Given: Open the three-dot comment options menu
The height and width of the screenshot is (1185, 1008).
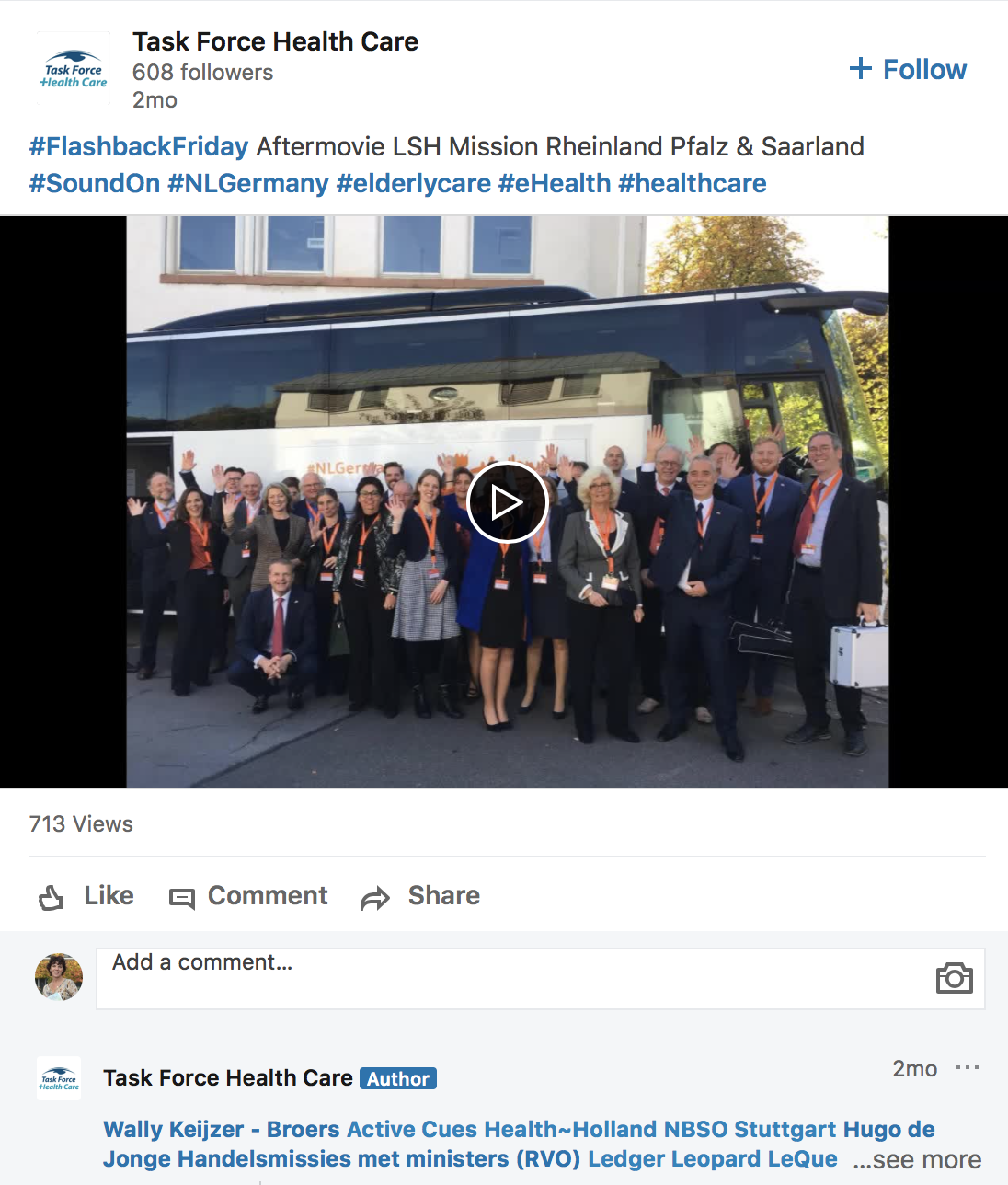Looking at the screenshot, I should (x=968, y=1067).
